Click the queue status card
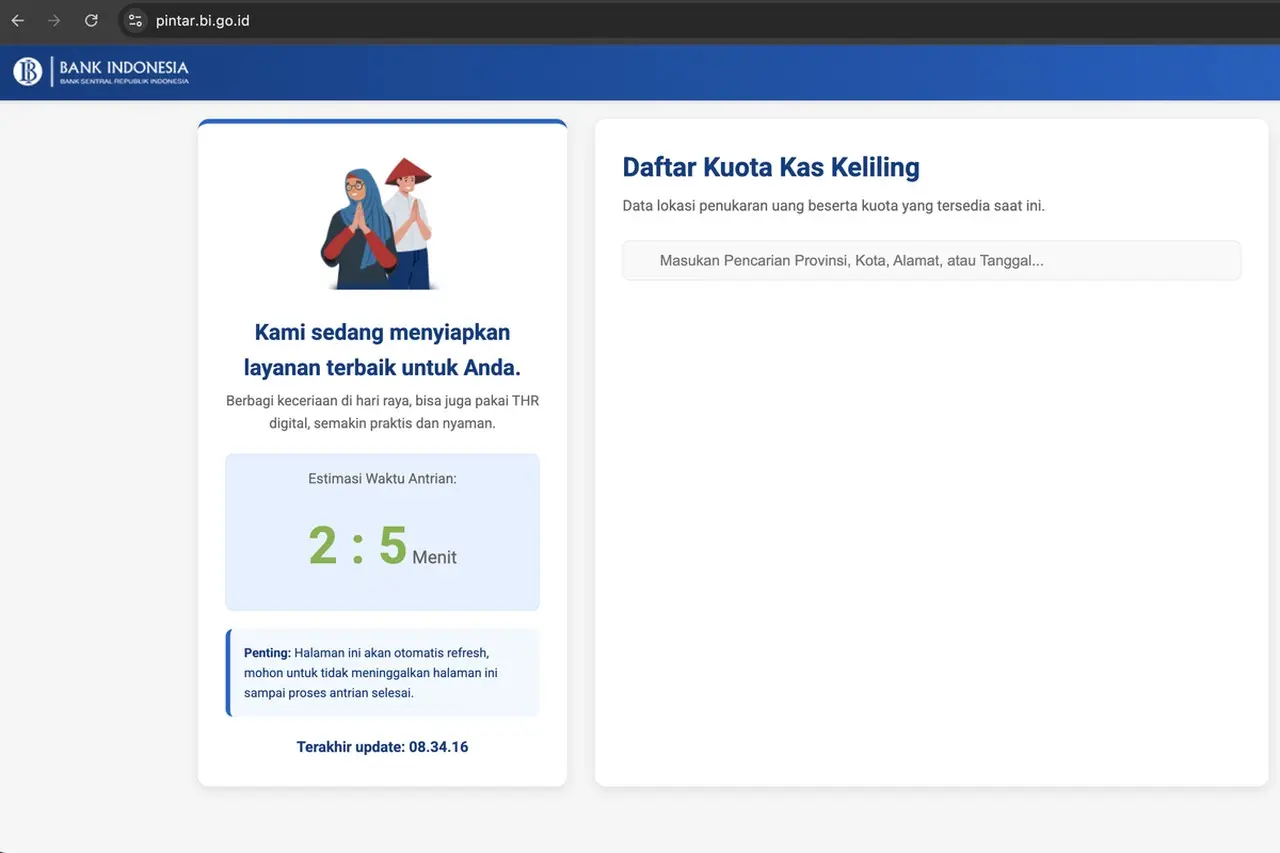The width and height of the screenshot is (1280, 853). [x=382, y=452]
